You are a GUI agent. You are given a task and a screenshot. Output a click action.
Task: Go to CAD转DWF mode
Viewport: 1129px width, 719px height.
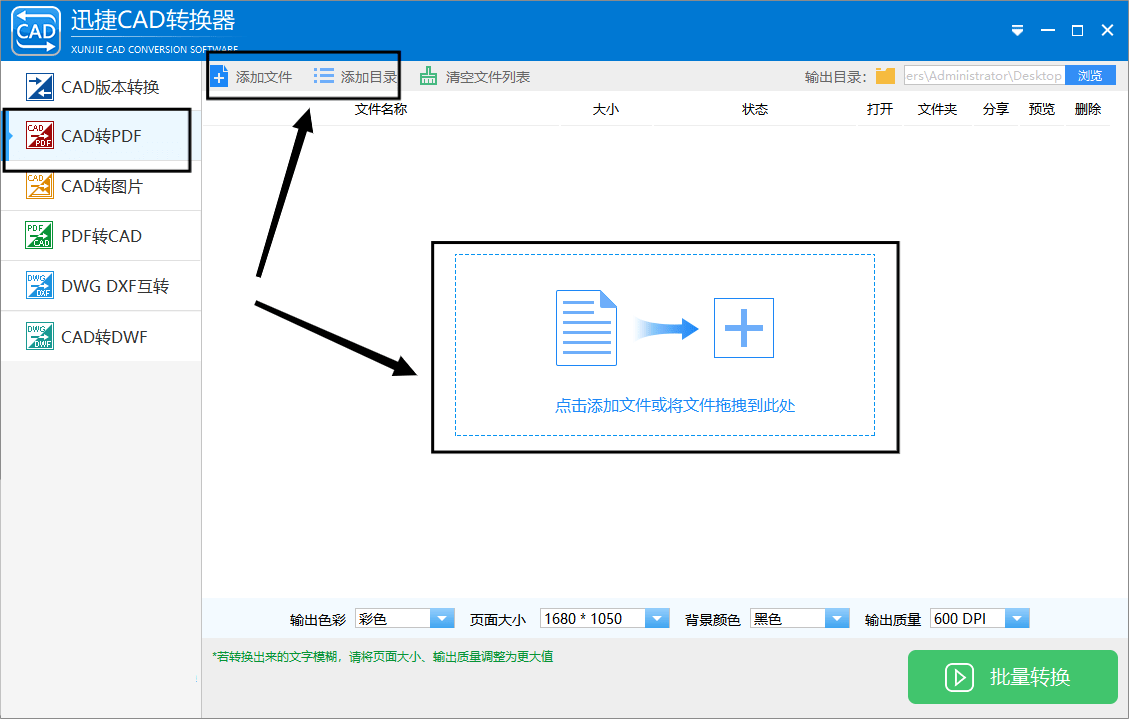(104, 337)
